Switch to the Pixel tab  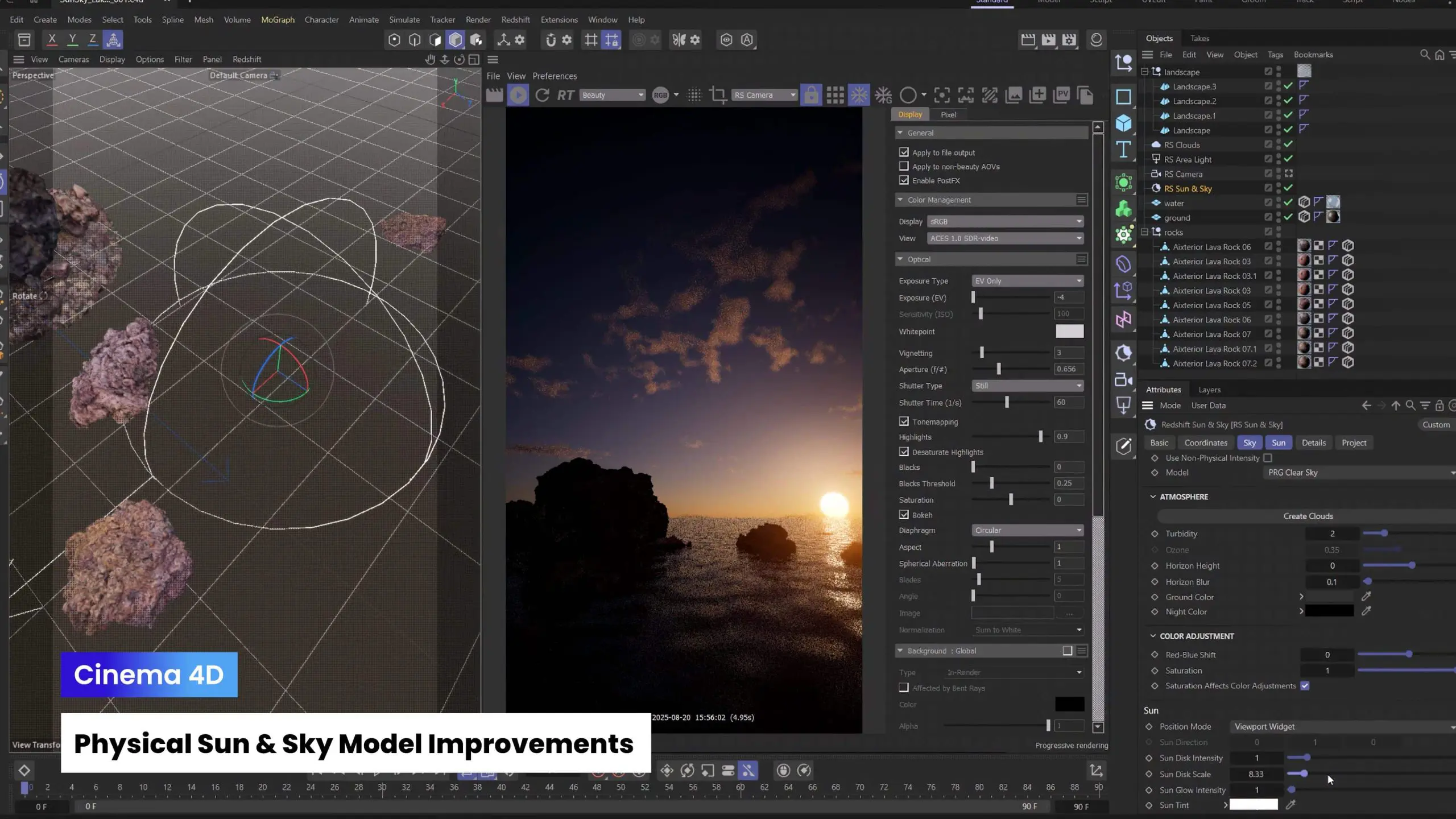(x=948, y=114)
